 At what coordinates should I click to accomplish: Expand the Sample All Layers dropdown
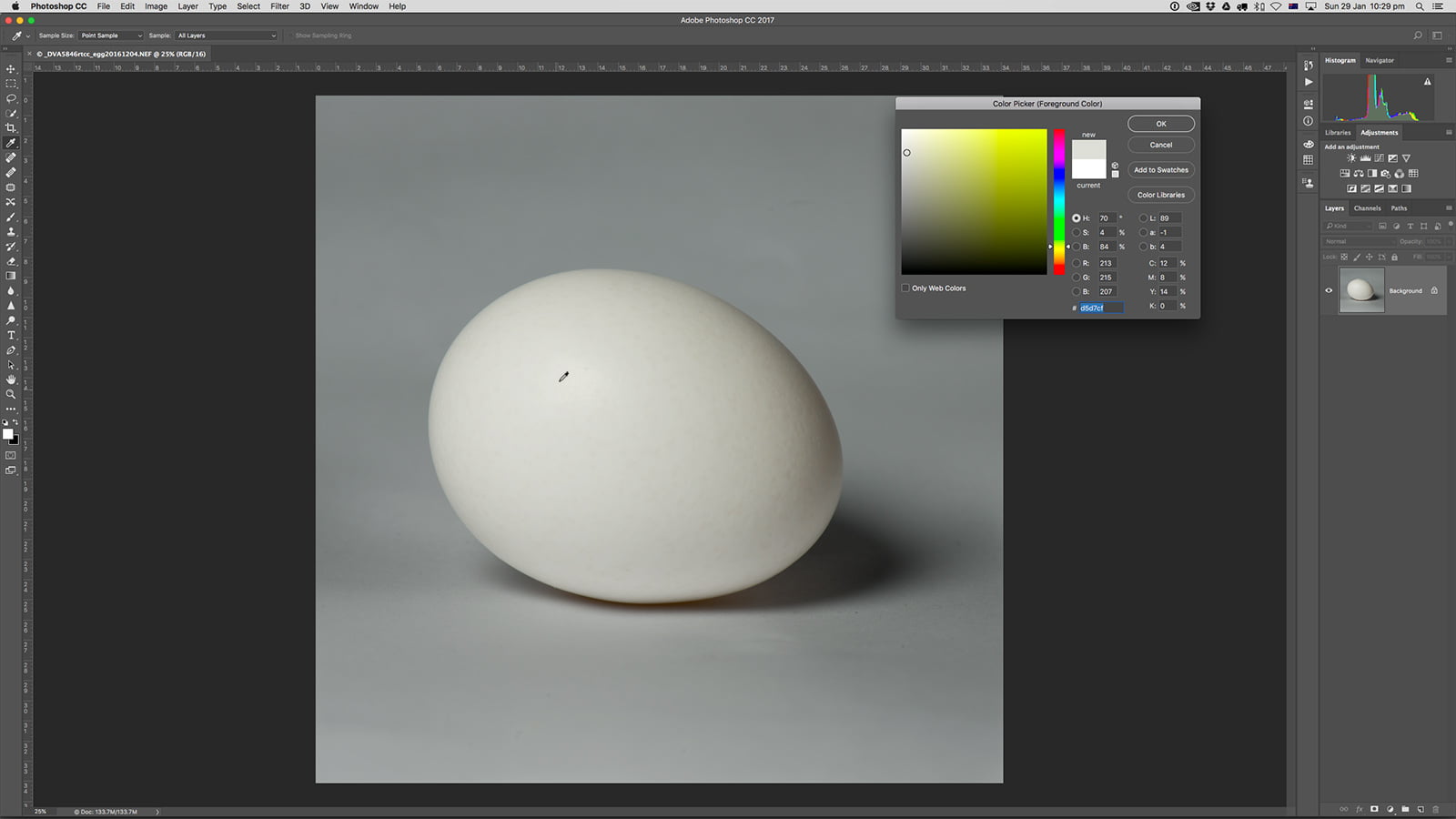[226, 35]
